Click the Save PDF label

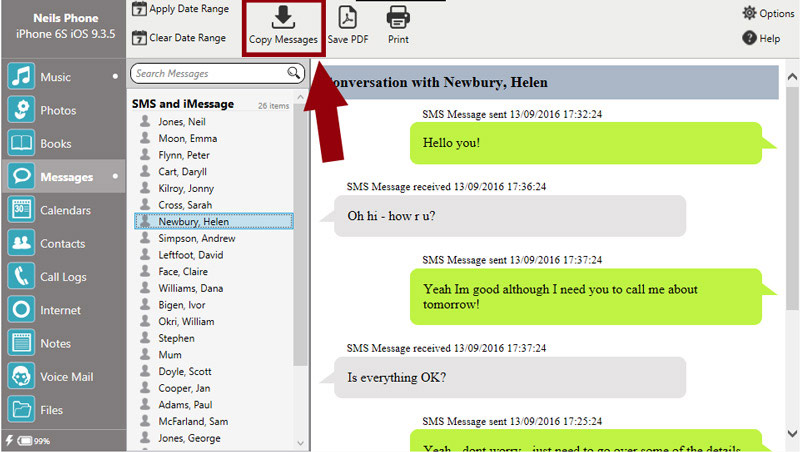pos(347,39)
